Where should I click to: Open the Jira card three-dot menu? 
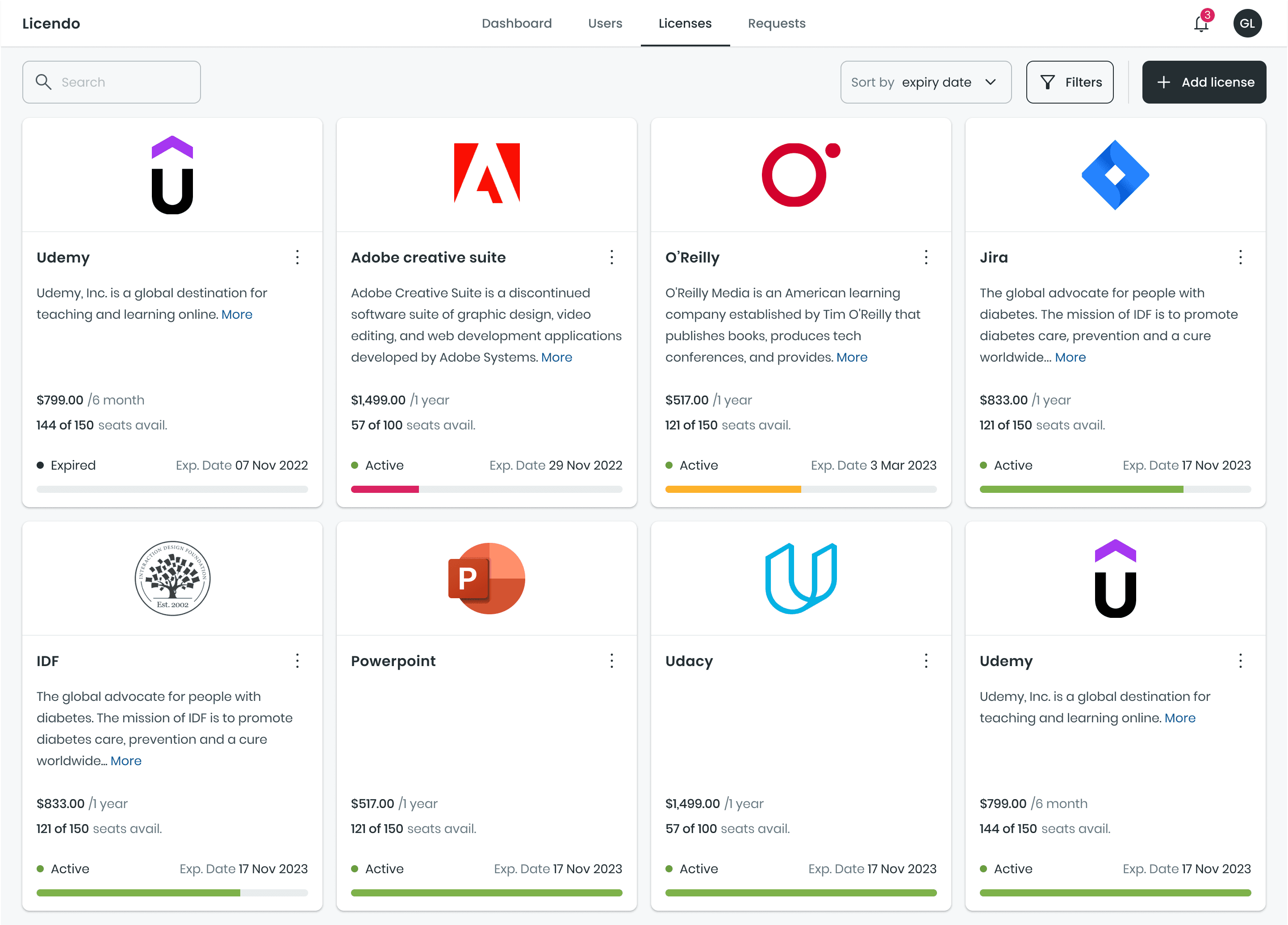(1240, 257)
